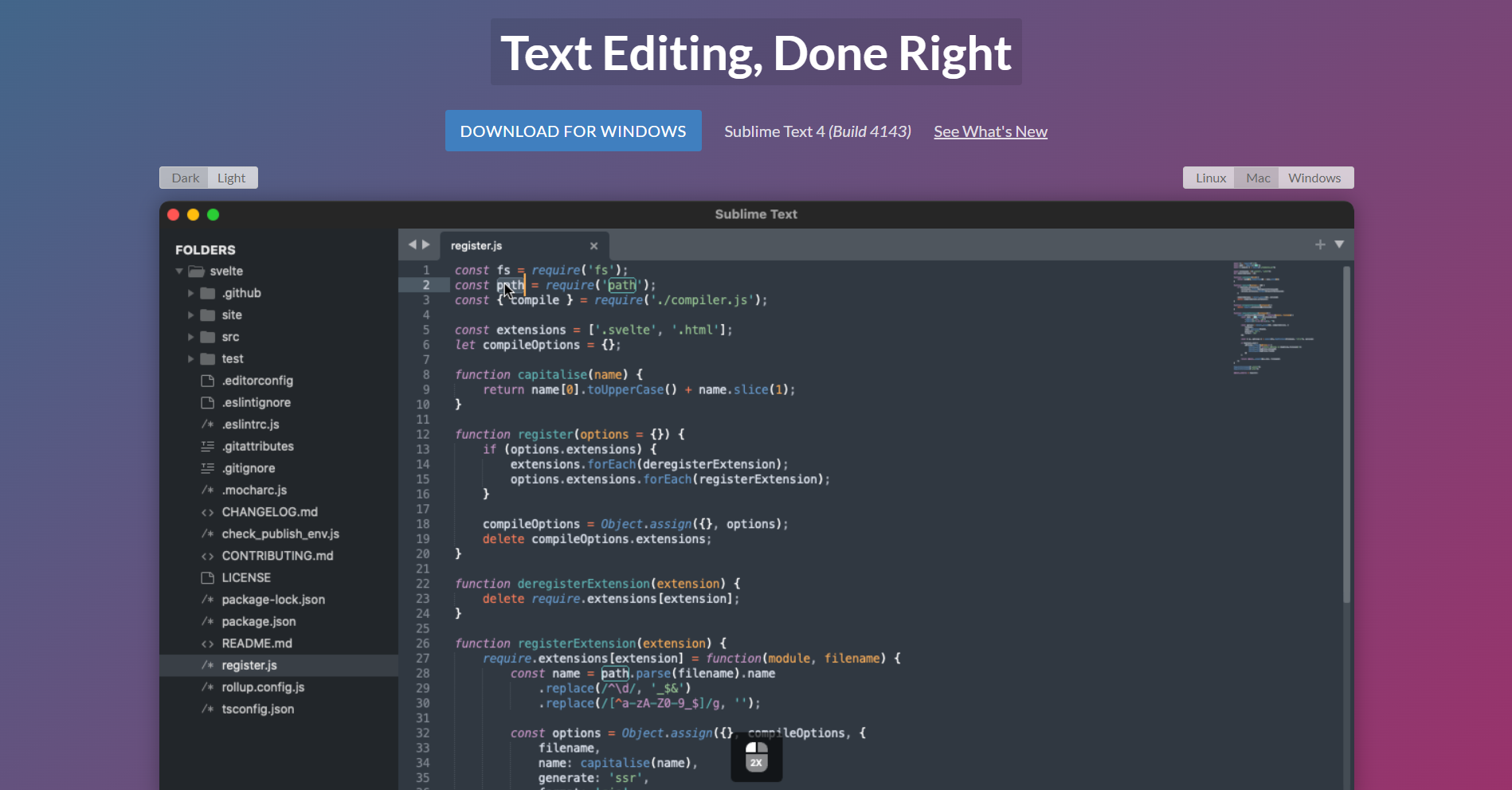The image size is (1512, 790).
Task: Click the FOLDERS sidebar heading
Action: [206, 250]
